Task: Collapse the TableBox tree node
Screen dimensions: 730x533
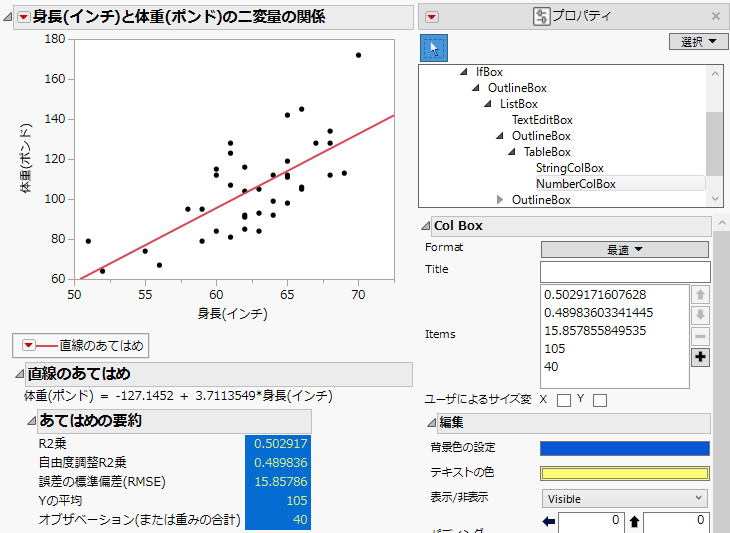Action: [512, 151]
